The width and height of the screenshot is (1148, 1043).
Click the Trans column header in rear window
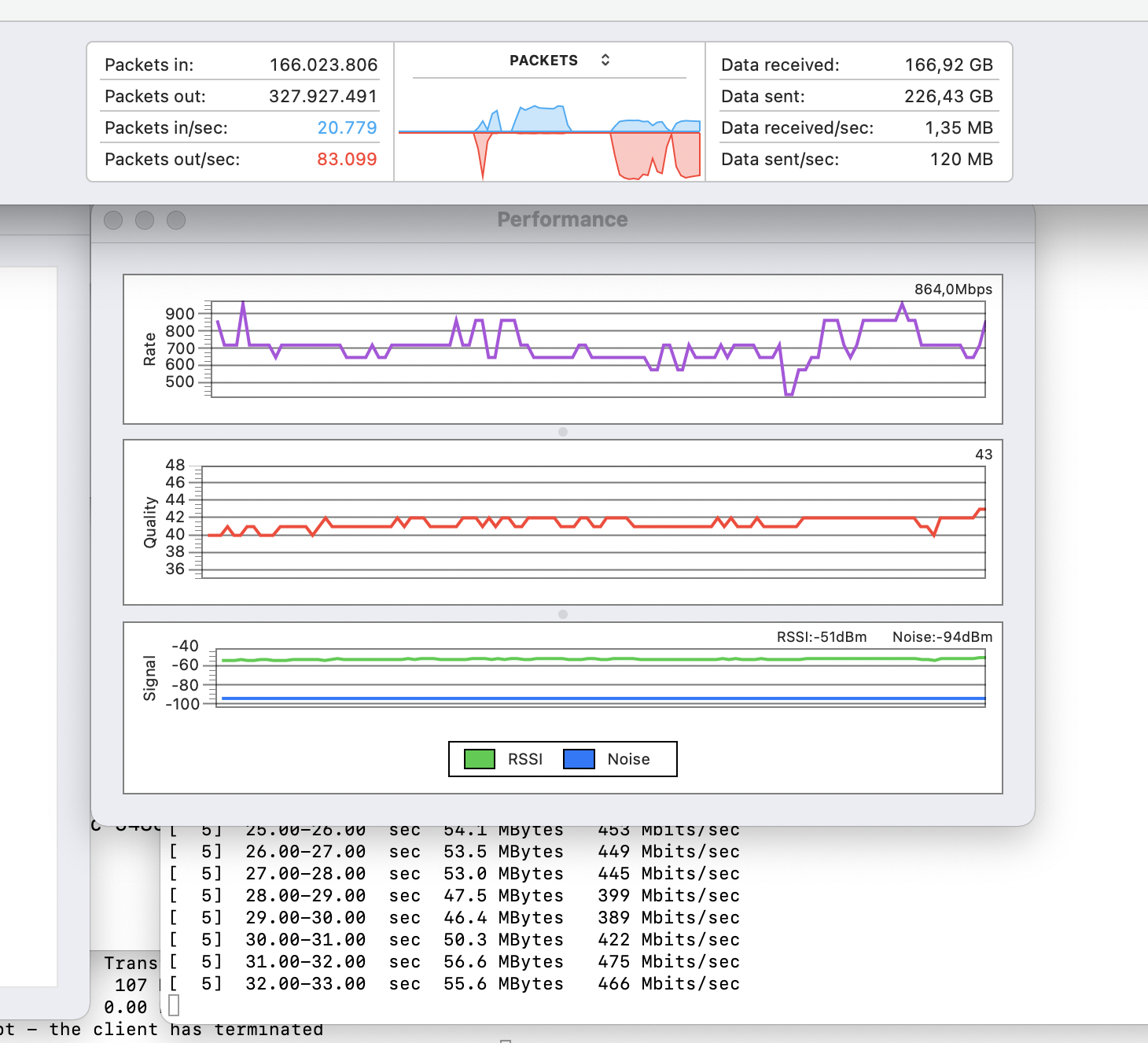tap(131, 964)
